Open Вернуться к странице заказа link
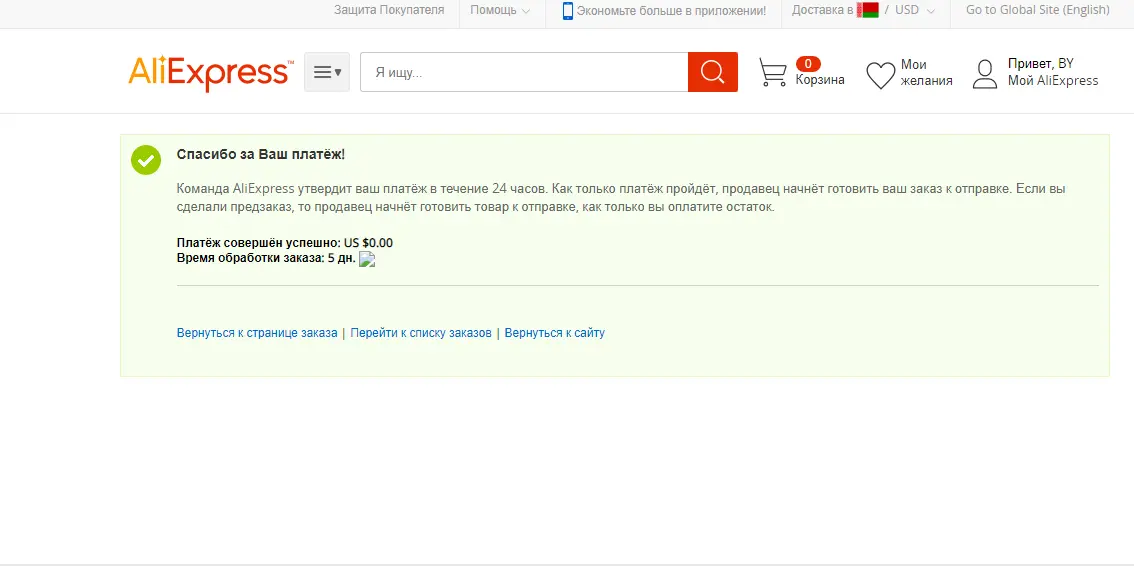This screenshot has height=566, width=1134. (257, 333)
